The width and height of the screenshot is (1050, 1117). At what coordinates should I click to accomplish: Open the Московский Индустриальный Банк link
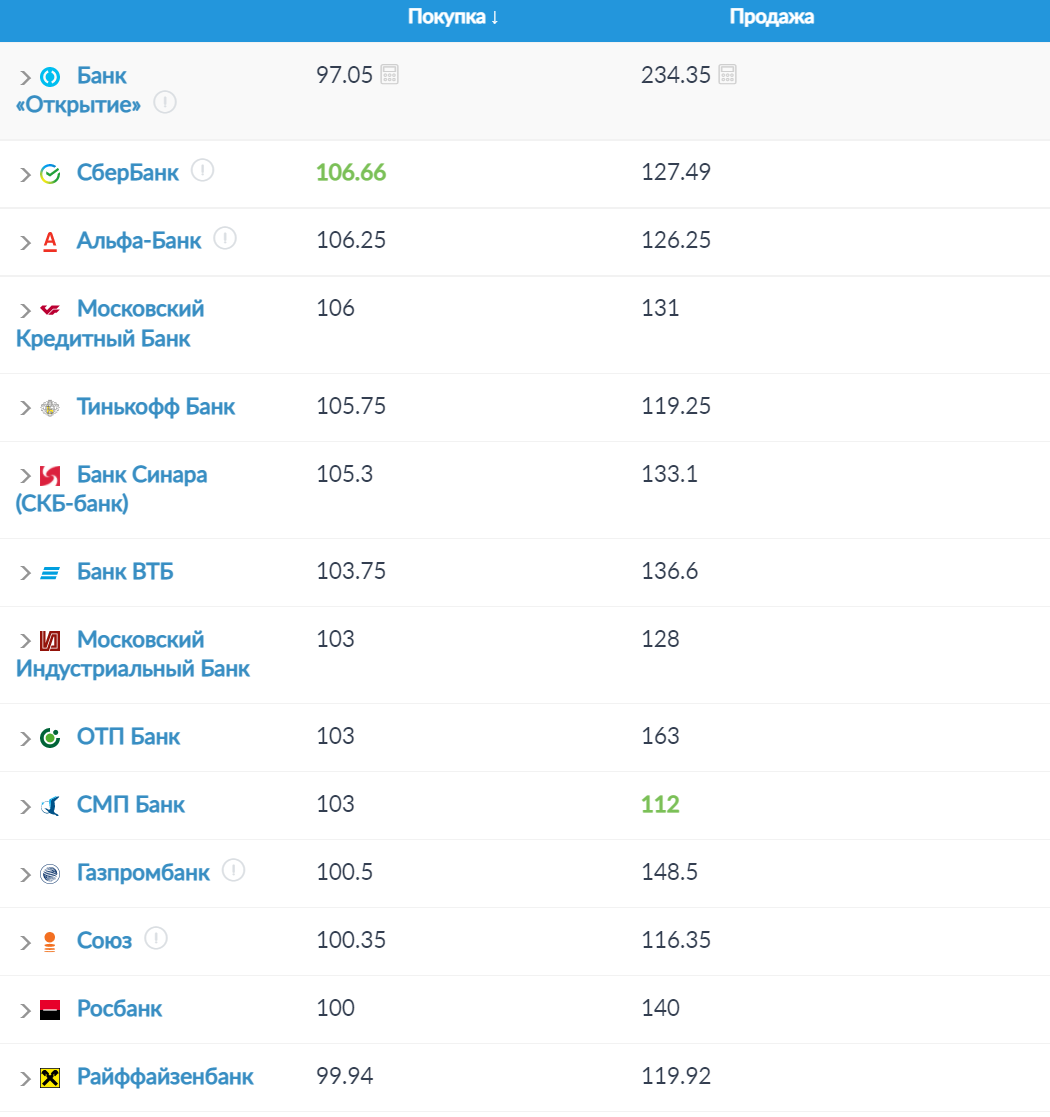pos(133,654)
